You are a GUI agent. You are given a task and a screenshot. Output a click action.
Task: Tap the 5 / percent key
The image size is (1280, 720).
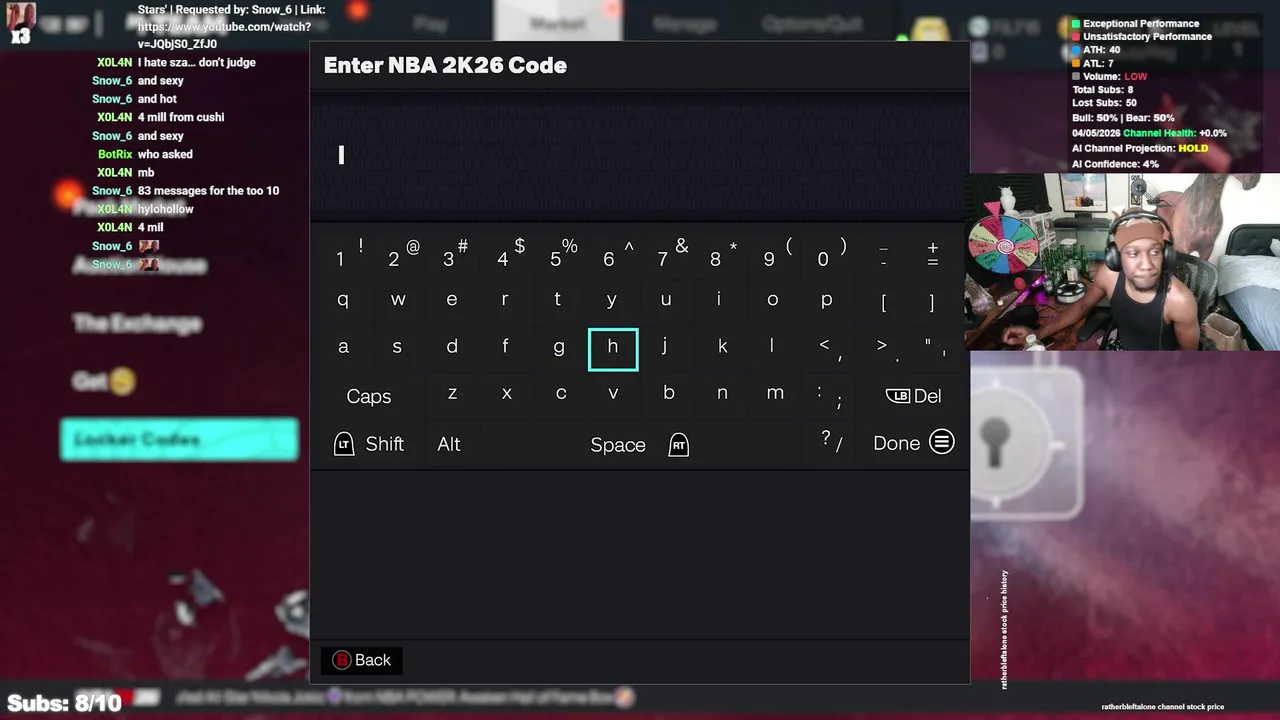point(564,254)
